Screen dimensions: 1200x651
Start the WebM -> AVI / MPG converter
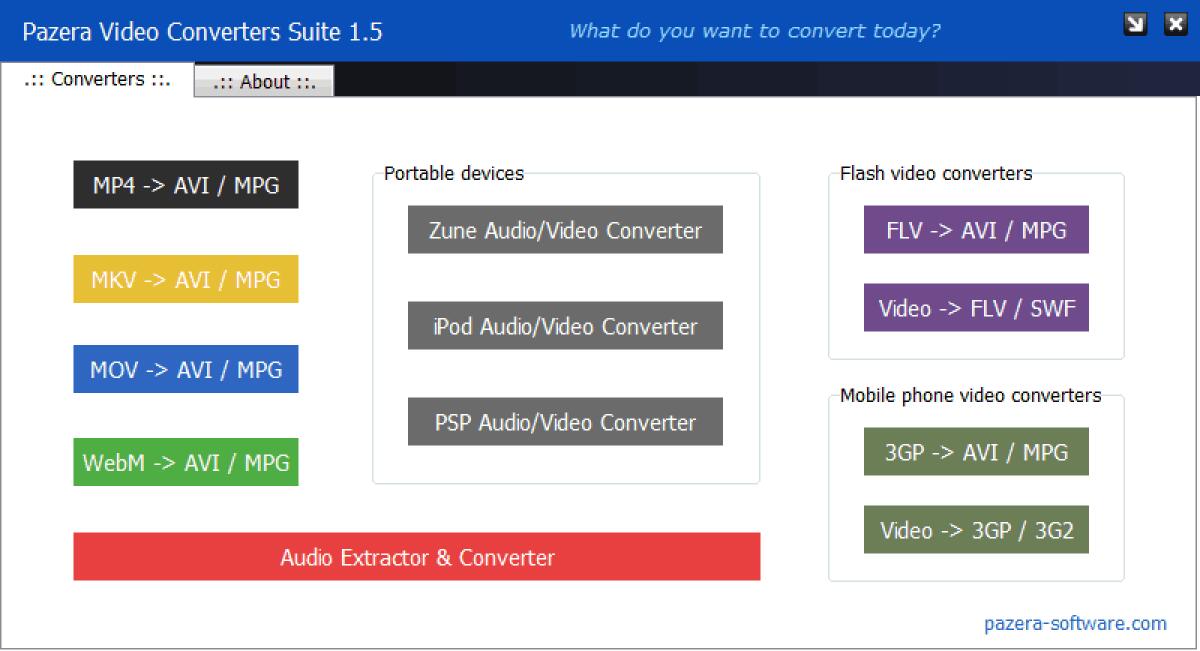tap(185, 462)
